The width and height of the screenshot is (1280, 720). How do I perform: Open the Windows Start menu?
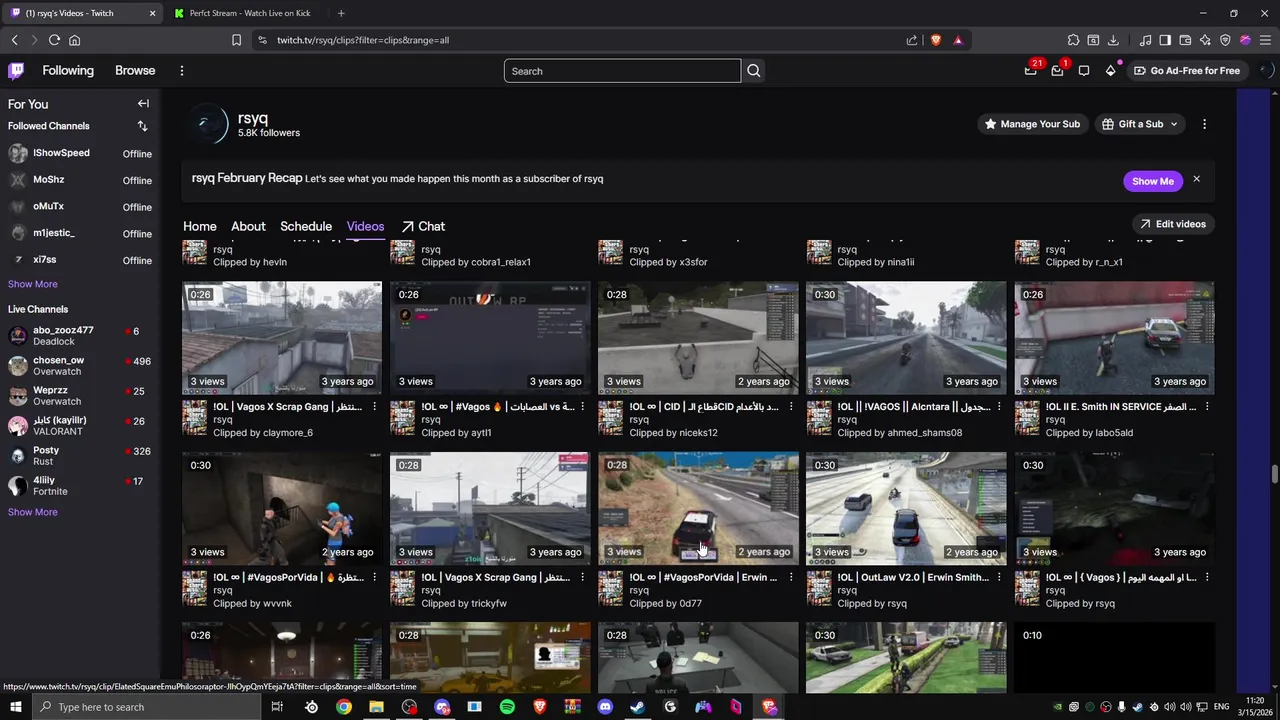point(15,707)
